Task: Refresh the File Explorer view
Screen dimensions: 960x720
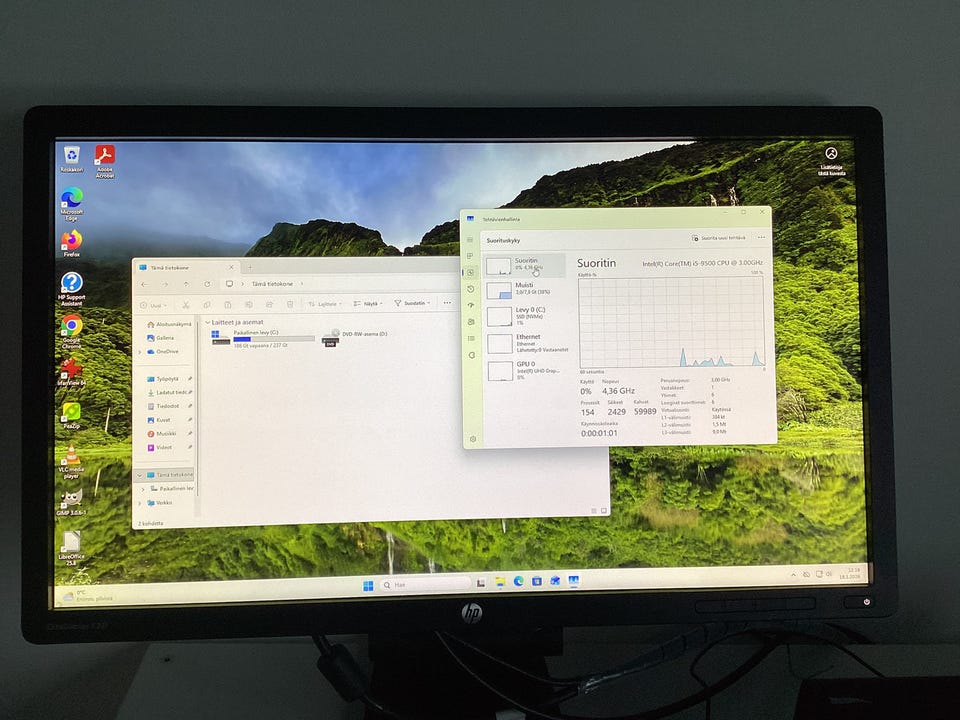Action: point(207,284)
